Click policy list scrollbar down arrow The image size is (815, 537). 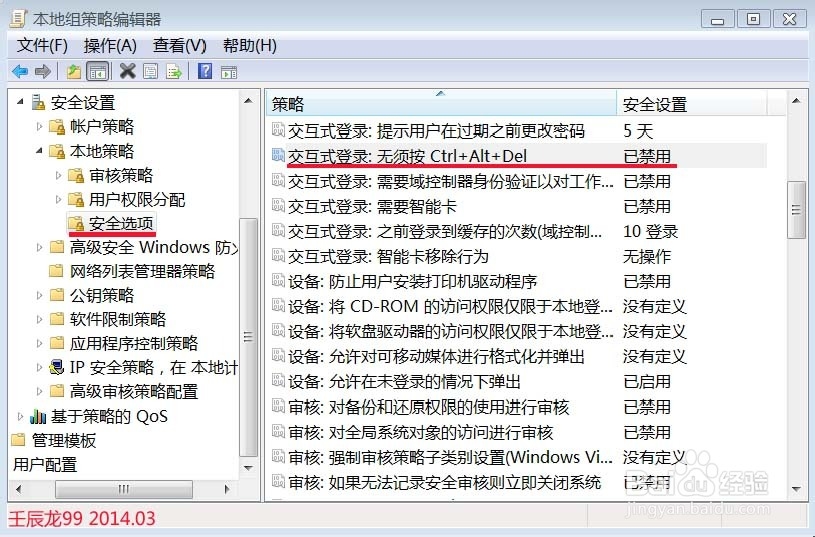(796, 489)
